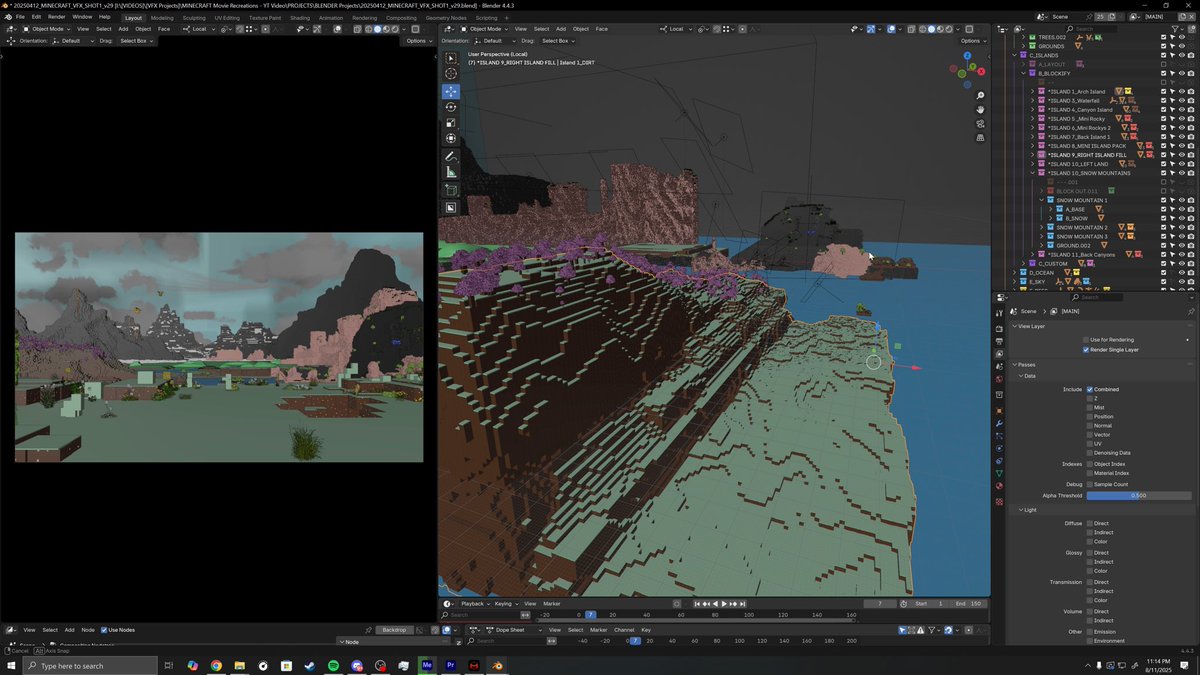The height and width of the screenshot is (675, 1200).
Task: Open the Material properties tab
Action: 999,487
